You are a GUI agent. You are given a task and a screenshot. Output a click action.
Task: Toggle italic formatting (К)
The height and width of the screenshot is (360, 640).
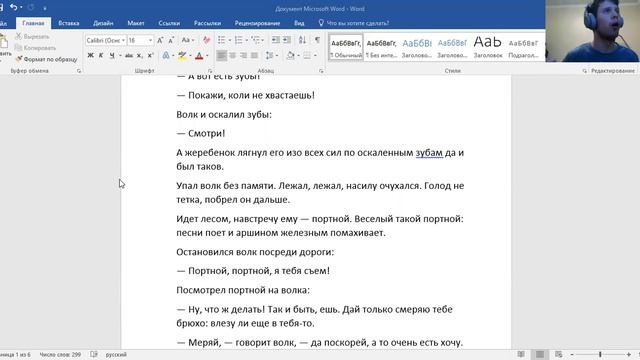click(101, 55)
